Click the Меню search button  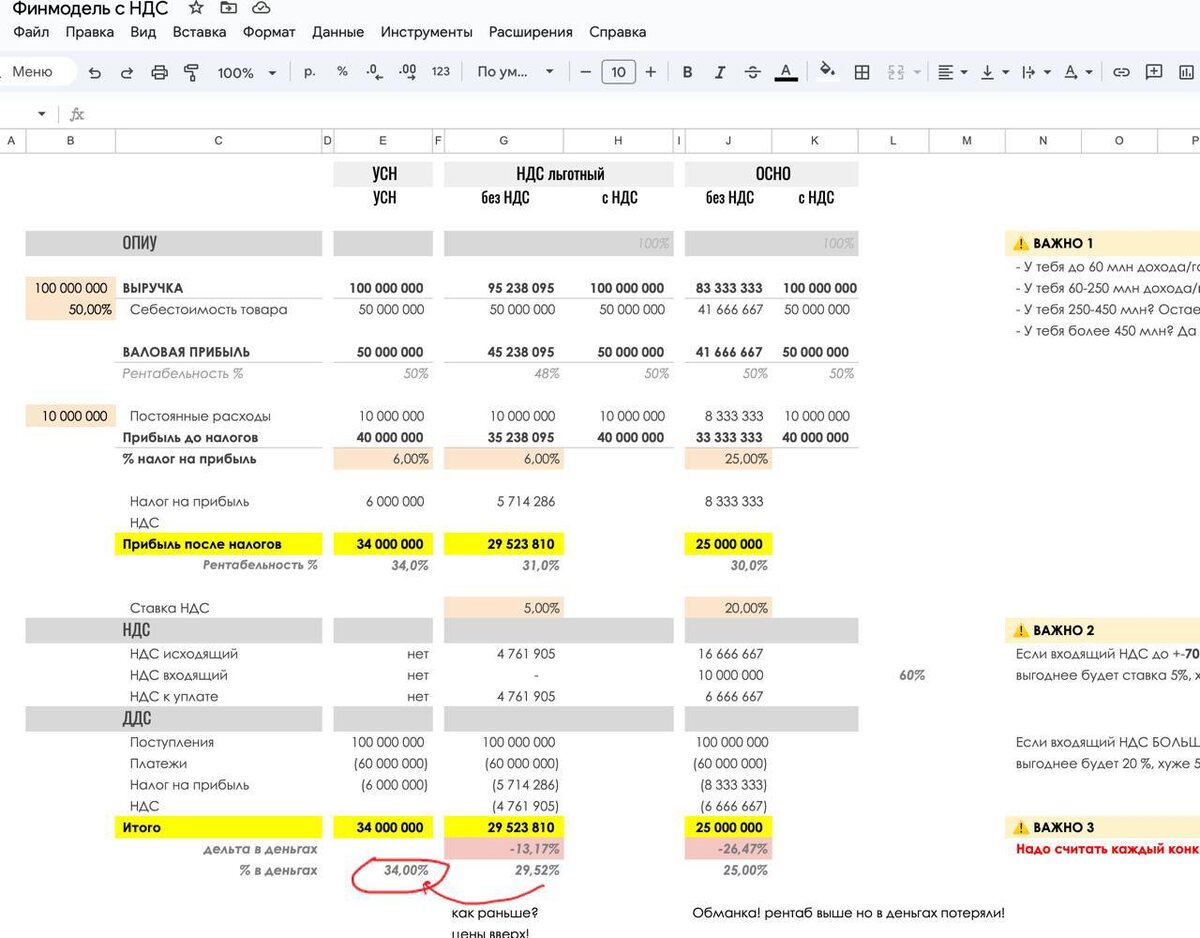point(36,72)
